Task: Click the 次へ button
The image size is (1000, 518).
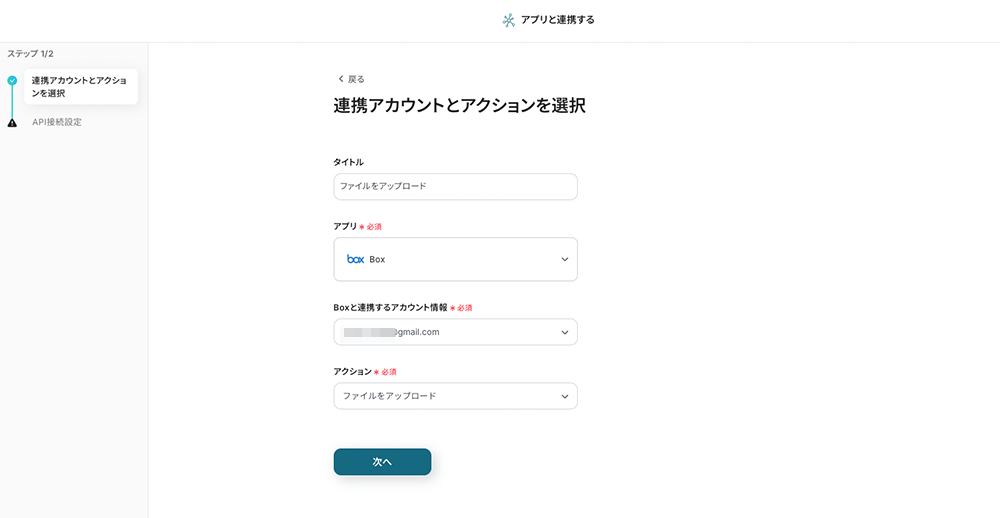Action: (x=382, y=462)
